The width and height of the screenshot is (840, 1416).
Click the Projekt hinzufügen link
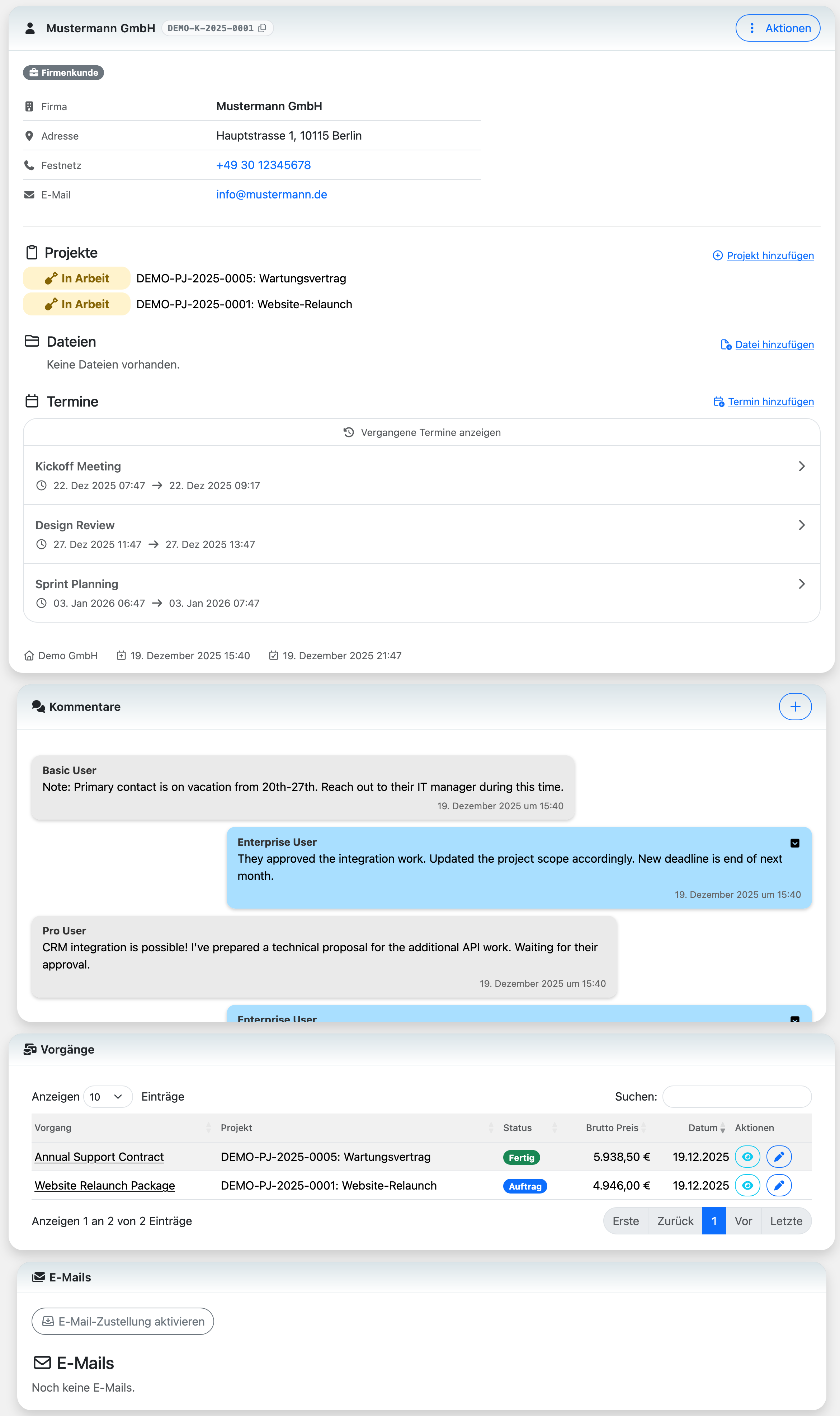click(769, 255)
